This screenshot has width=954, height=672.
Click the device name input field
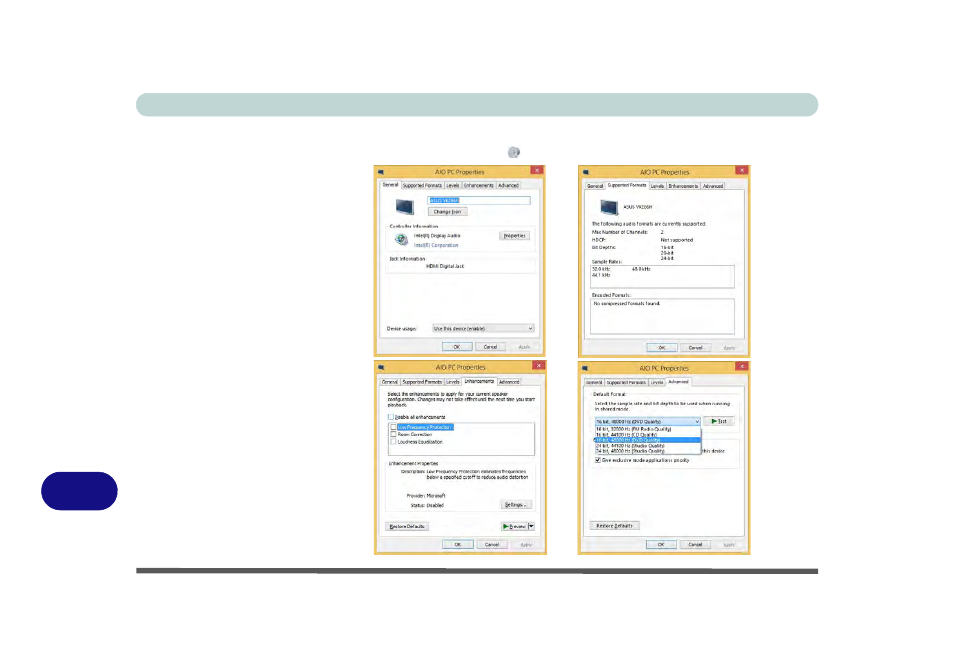pos(479,200)
